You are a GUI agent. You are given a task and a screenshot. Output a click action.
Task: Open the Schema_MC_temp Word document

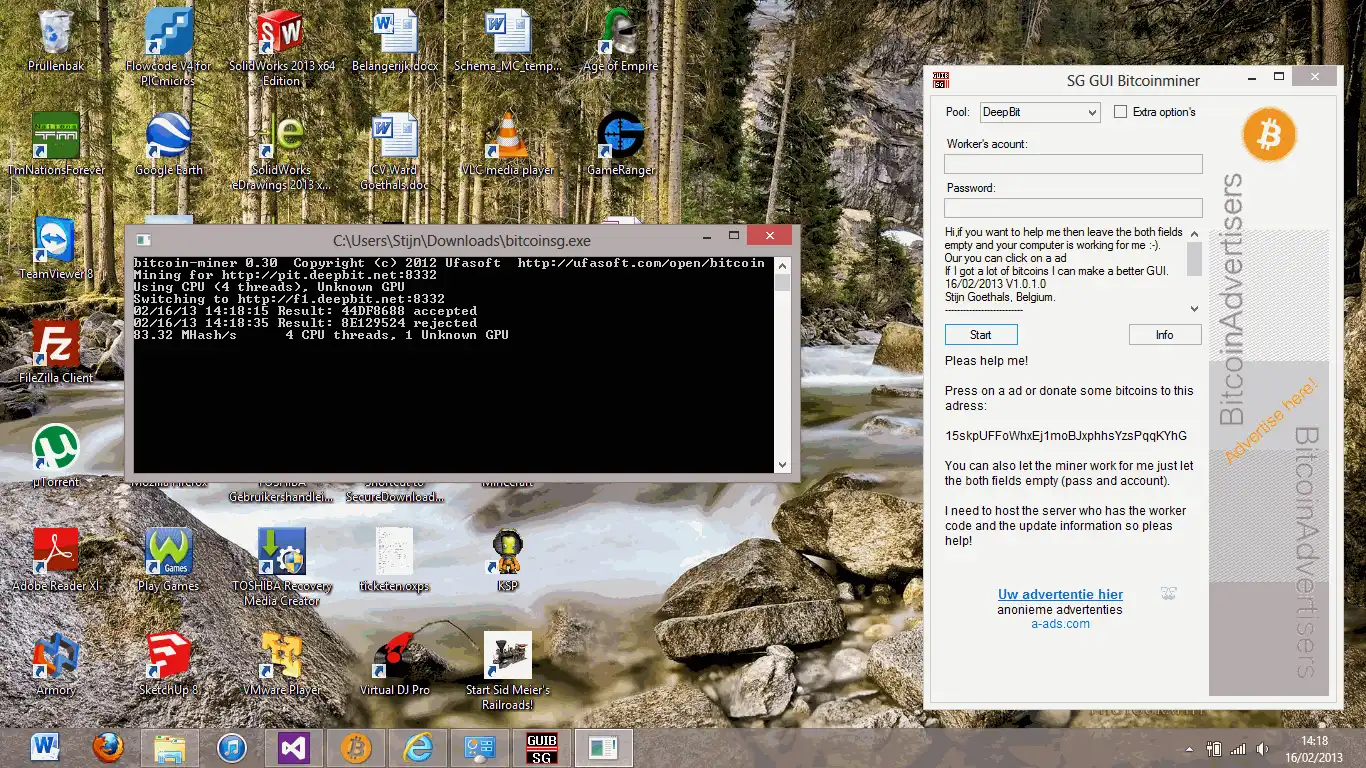coord(508,40)
